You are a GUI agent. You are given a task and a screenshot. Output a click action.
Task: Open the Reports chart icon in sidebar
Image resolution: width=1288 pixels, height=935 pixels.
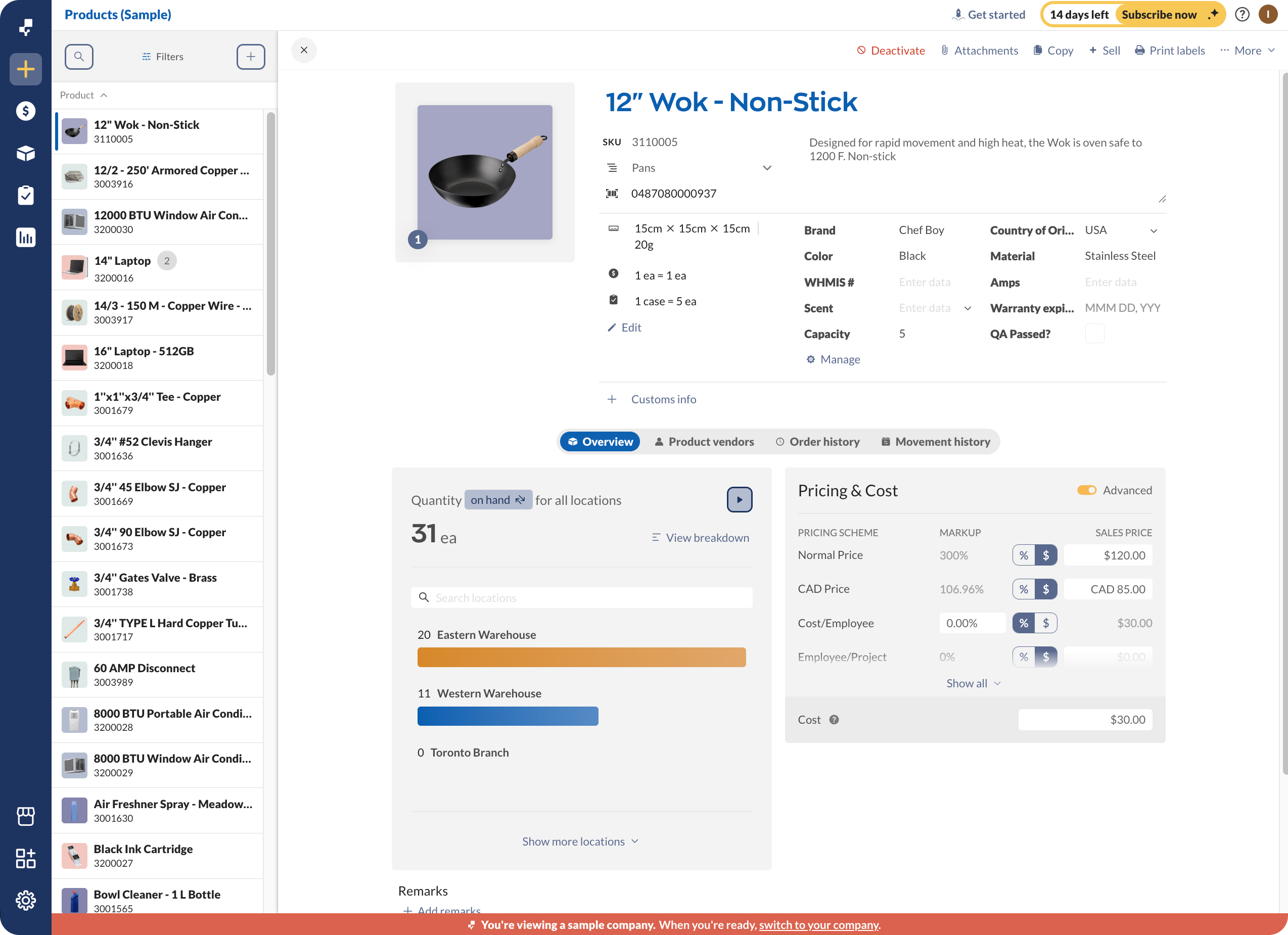coord(26,238)
